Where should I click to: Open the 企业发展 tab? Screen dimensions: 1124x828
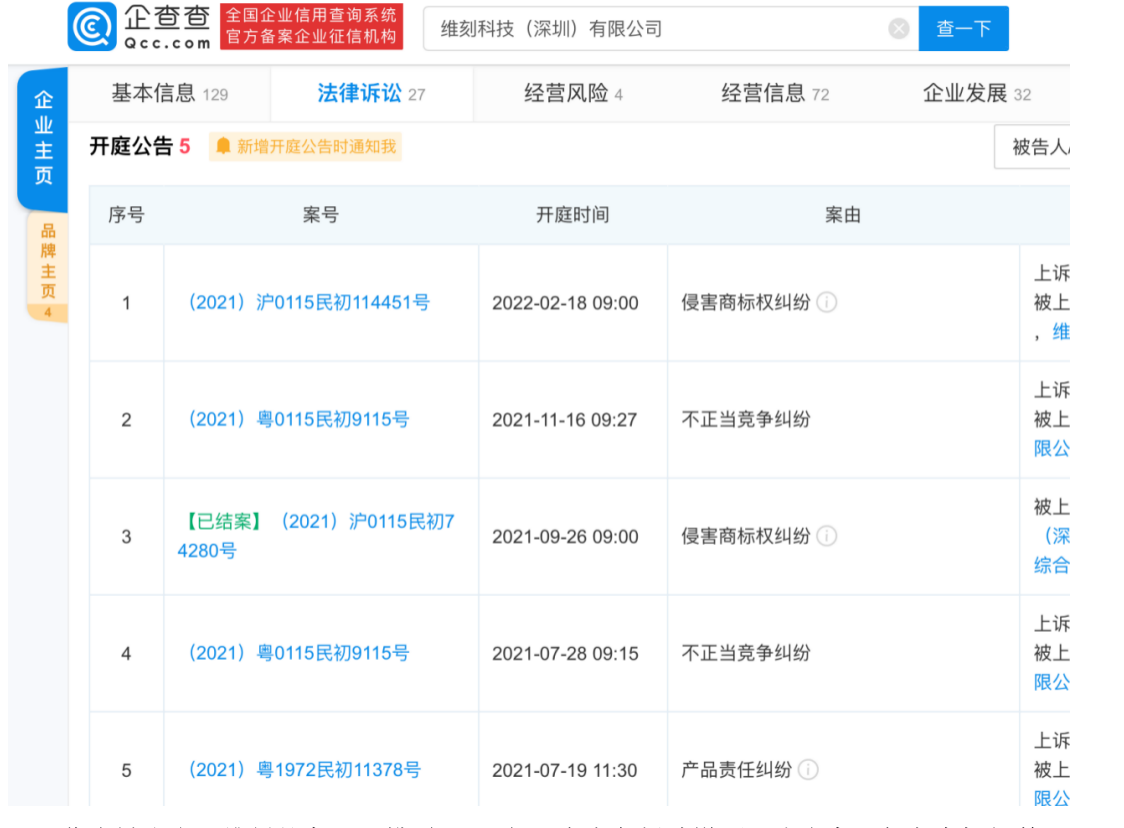click(976, 94)
